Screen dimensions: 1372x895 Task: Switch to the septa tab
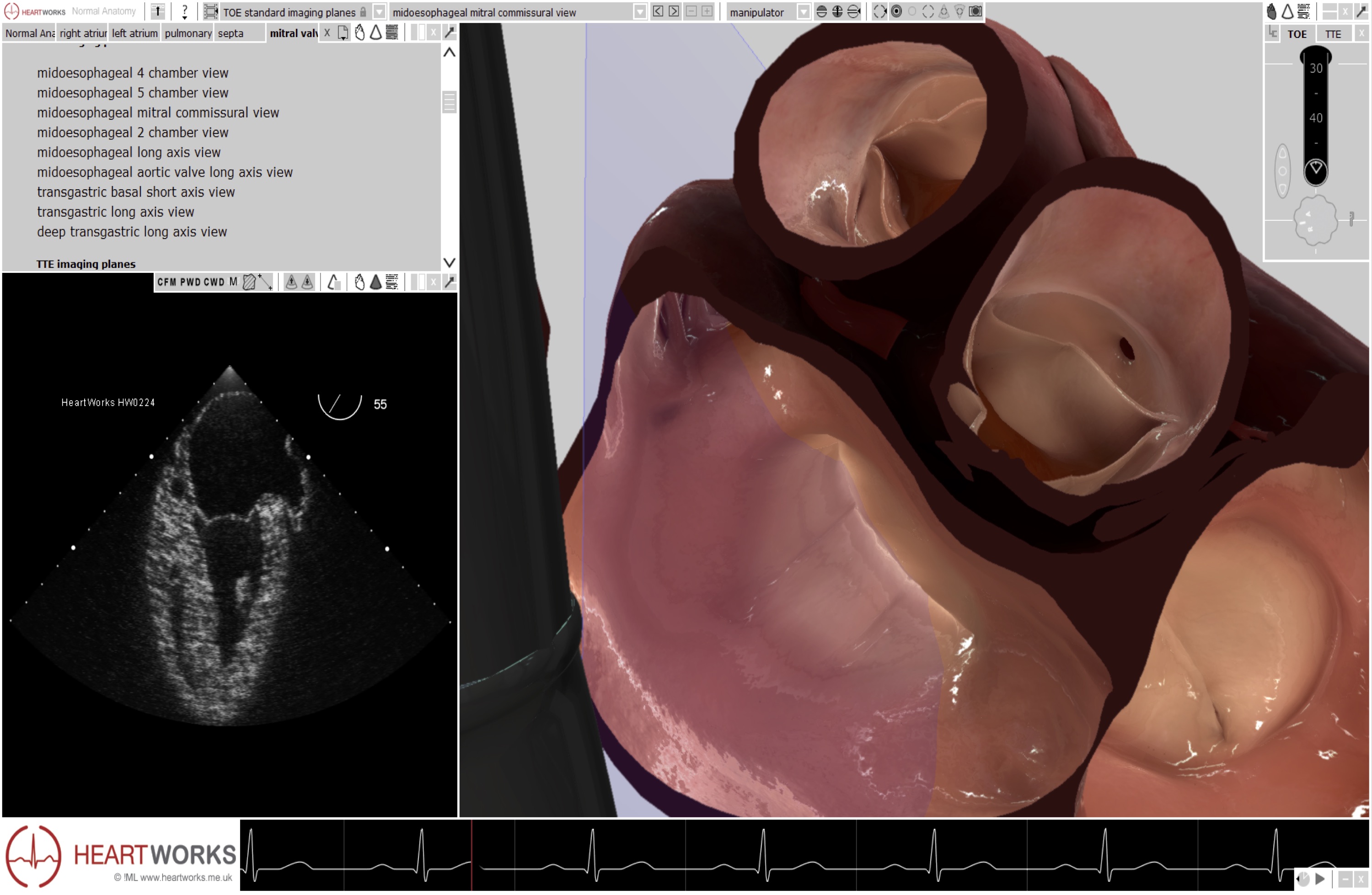click(x=240, y=33)
